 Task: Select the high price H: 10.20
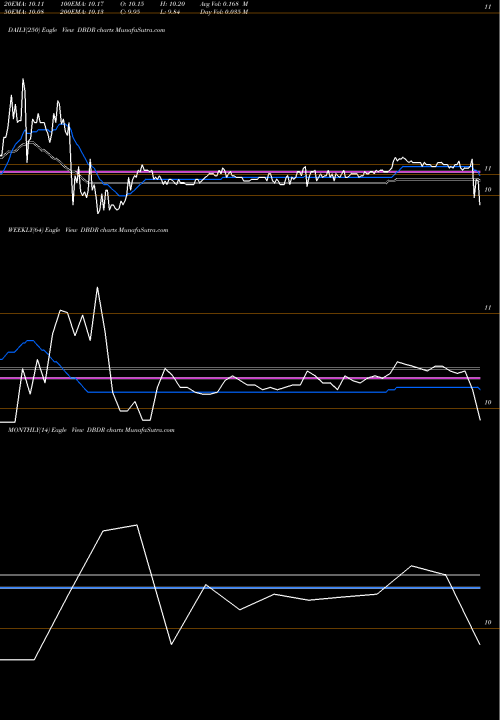(x=172, y=4)
